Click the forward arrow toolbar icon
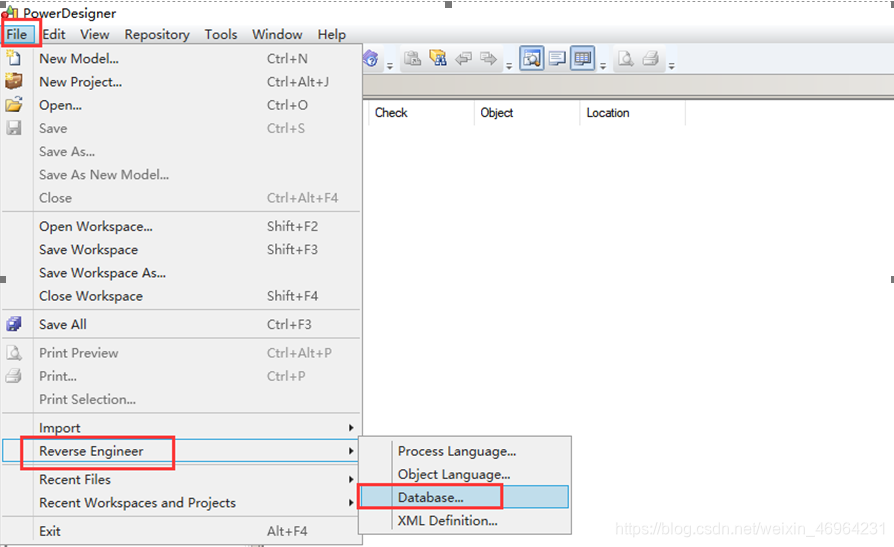894x547 pixels. [x=488, y=58]
